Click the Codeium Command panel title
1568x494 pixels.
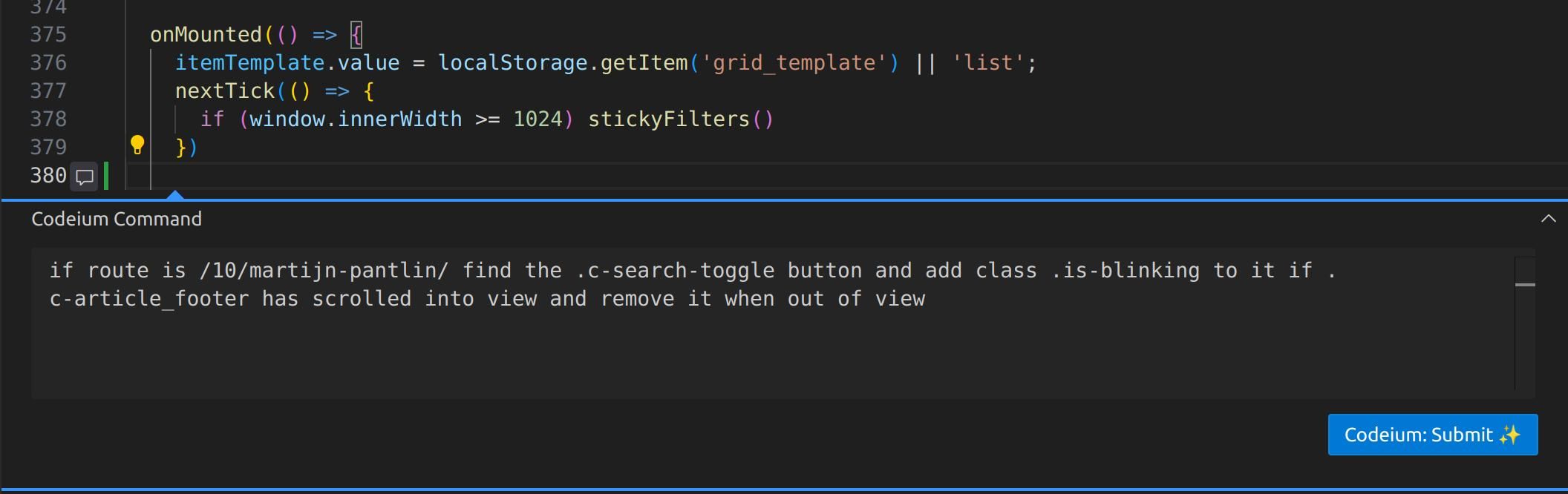coord(117,219)
